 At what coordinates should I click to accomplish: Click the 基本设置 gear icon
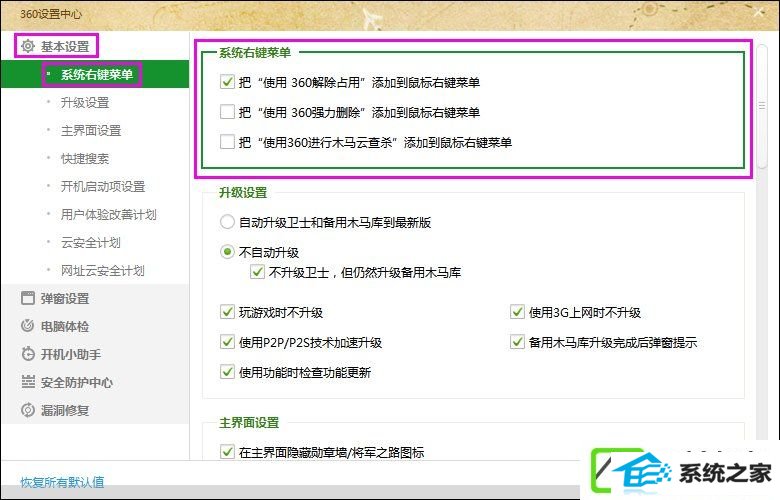pos(28,46)
